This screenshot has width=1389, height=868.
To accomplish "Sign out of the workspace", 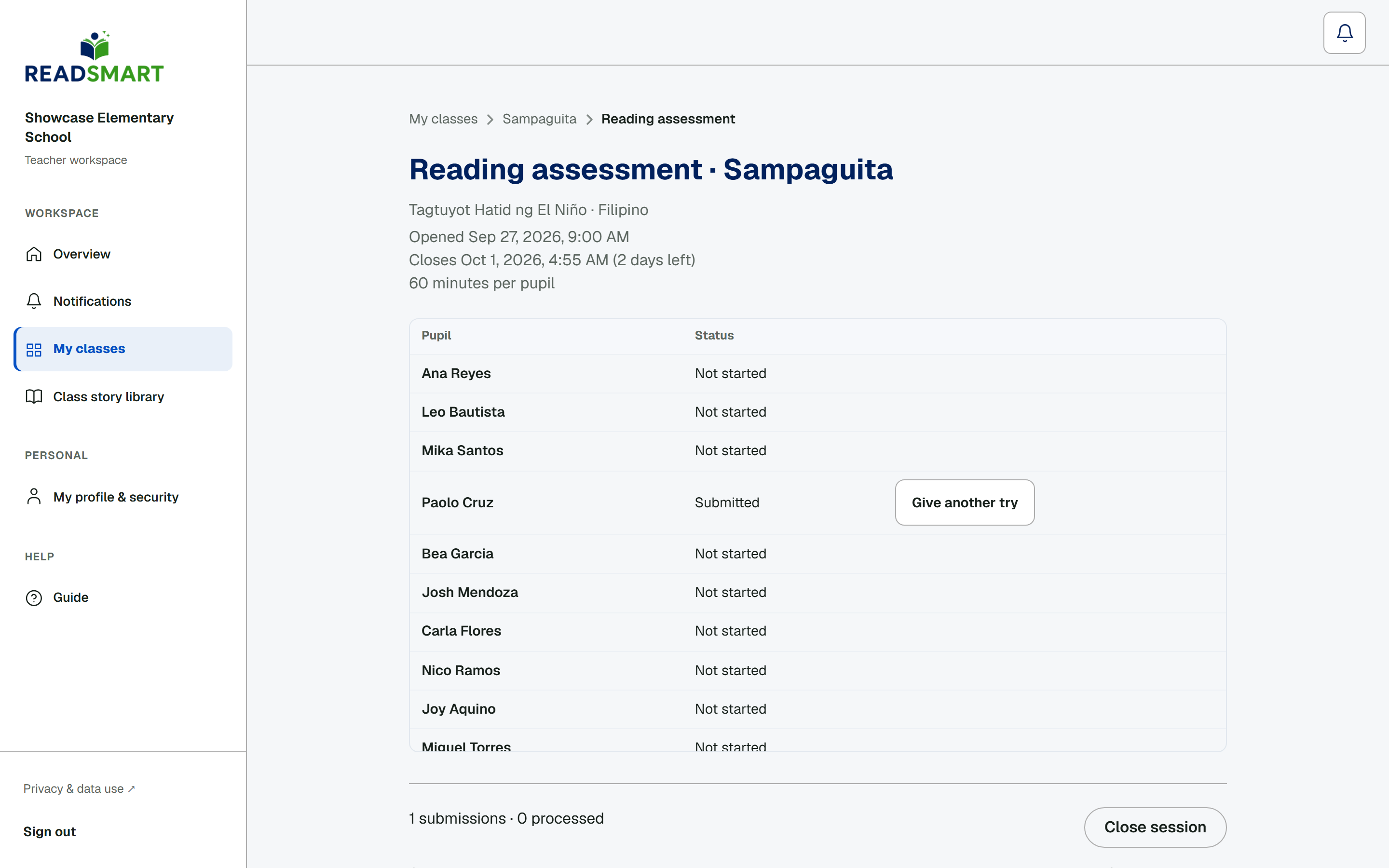I will pos(49,831).
